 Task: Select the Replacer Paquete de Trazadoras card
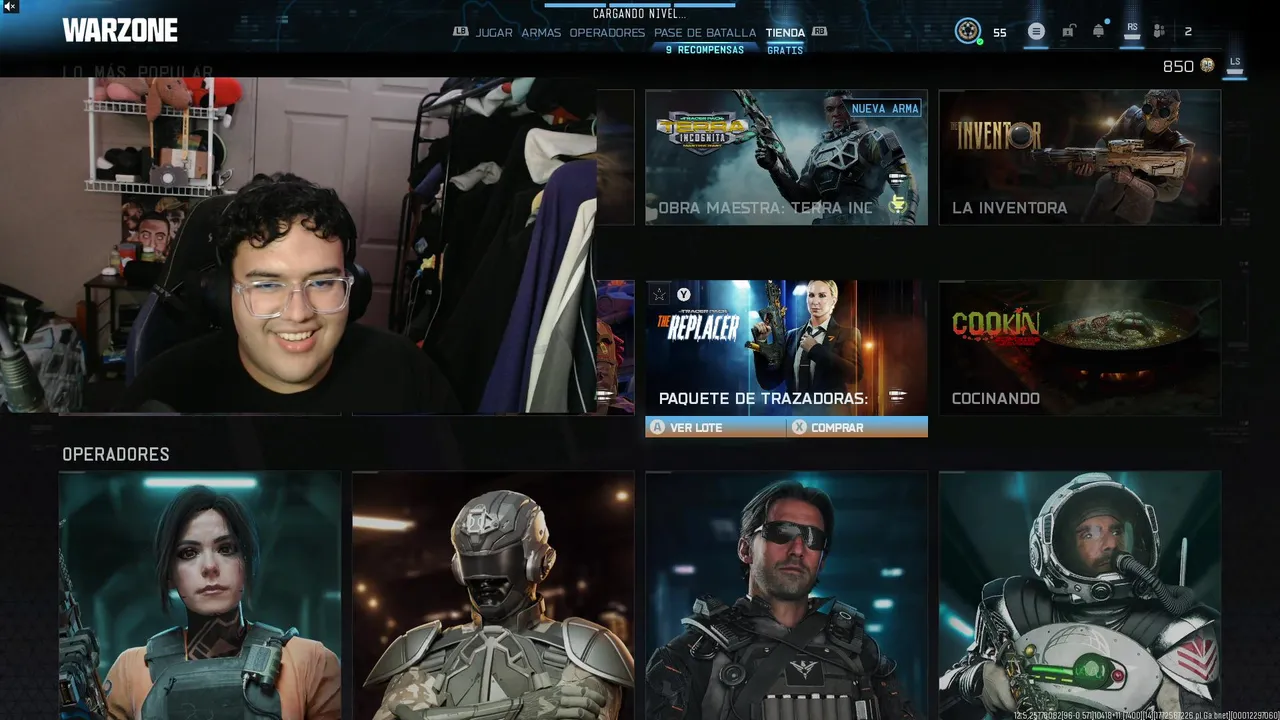coord(786,348)
